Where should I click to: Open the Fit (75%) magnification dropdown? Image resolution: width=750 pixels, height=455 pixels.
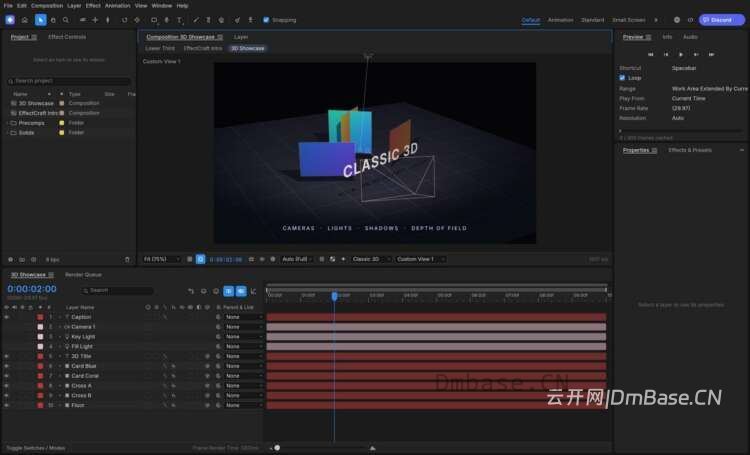click(162, 259)
